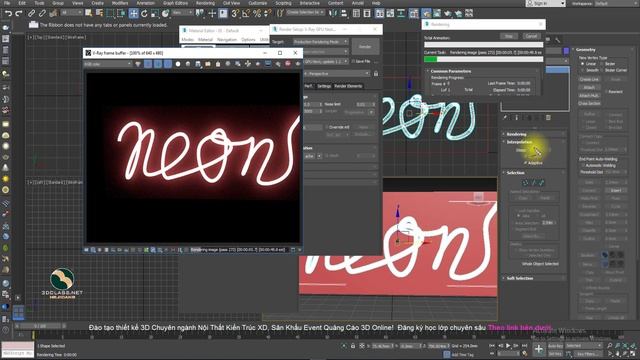Click the stop render icon in frame buffer
The width and height of the screenshot is (640, 360).
tap(288, 64)
